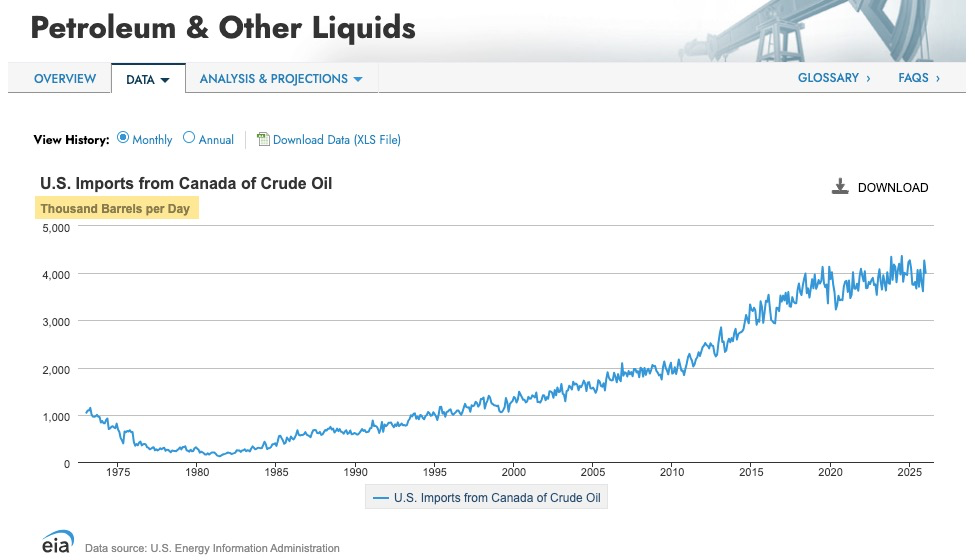Click the download arrow icon above chart

tap(840, 187)
